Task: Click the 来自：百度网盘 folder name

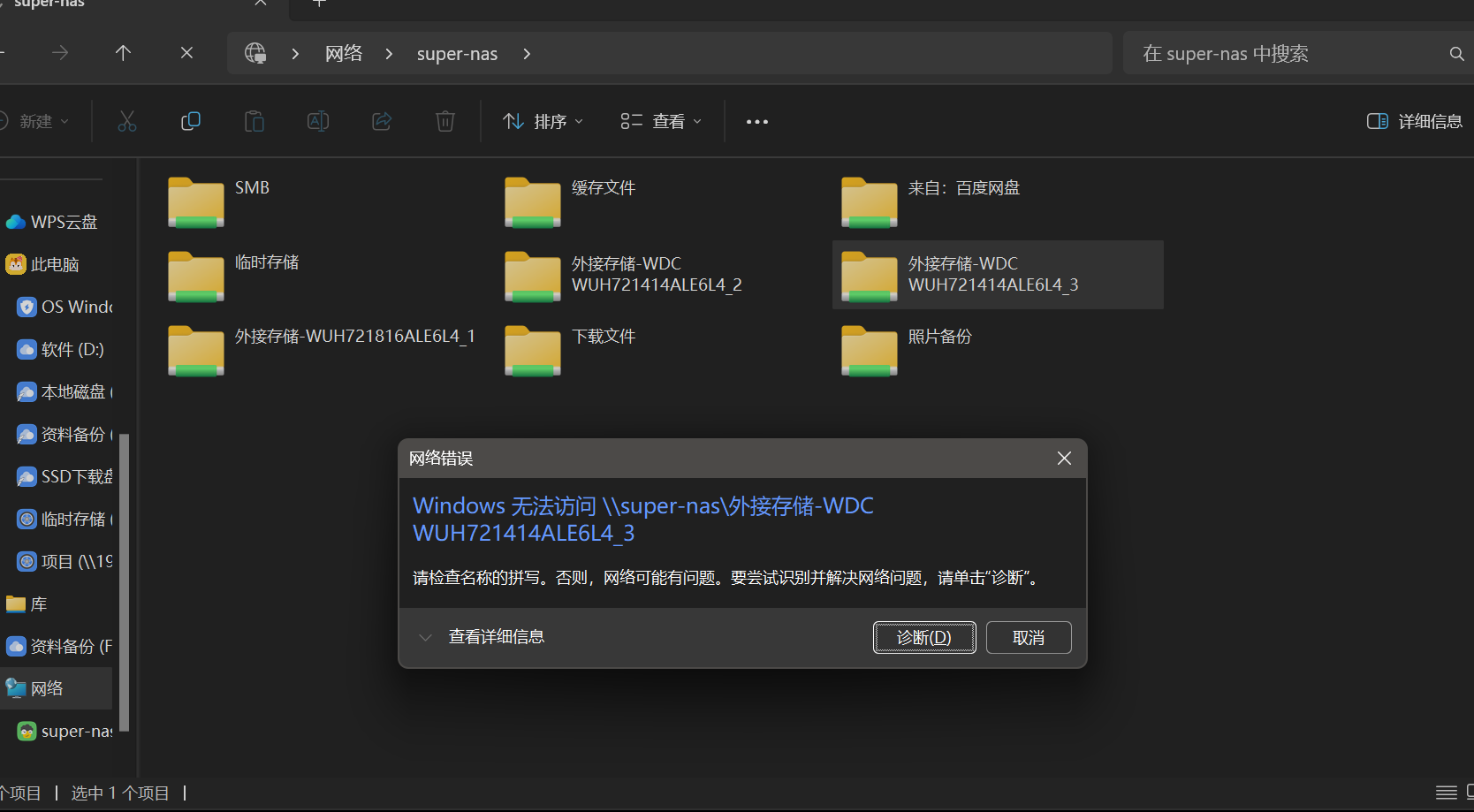Action: (x=964, y=187)
